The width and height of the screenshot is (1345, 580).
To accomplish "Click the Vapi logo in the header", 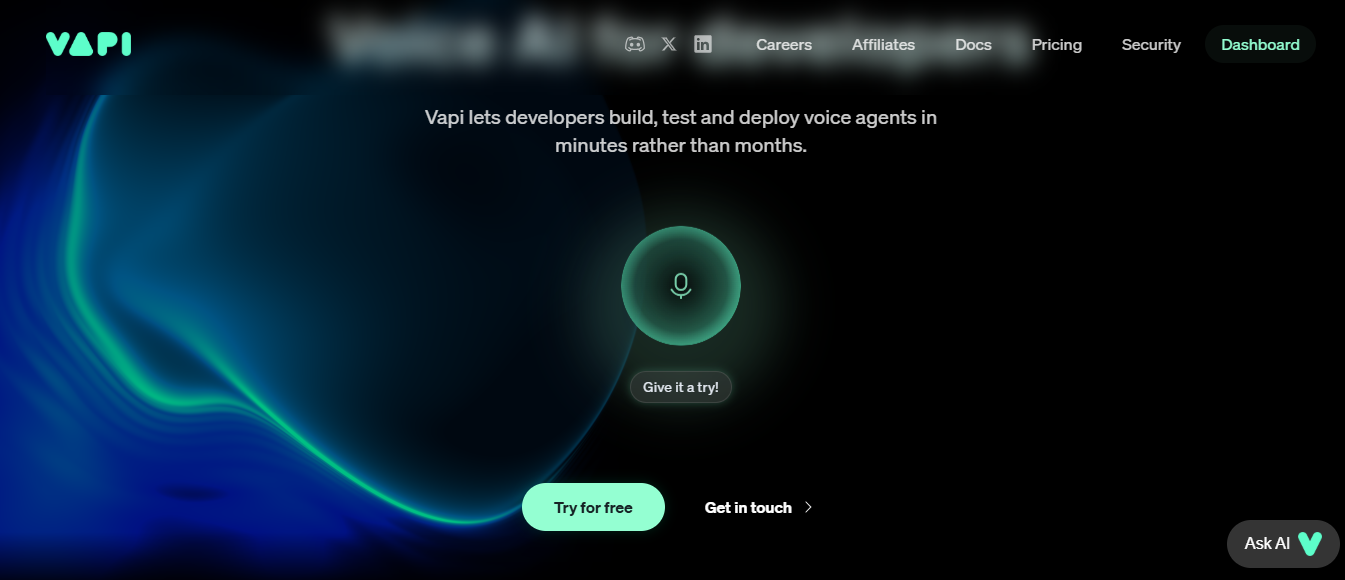I will 88,44.
